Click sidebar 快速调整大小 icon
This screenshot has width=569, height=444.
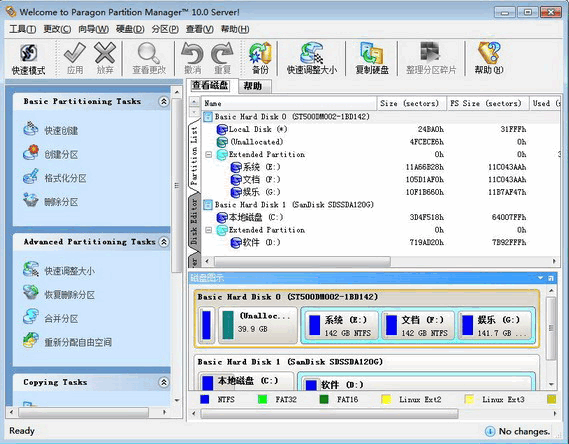pos(30,269)
